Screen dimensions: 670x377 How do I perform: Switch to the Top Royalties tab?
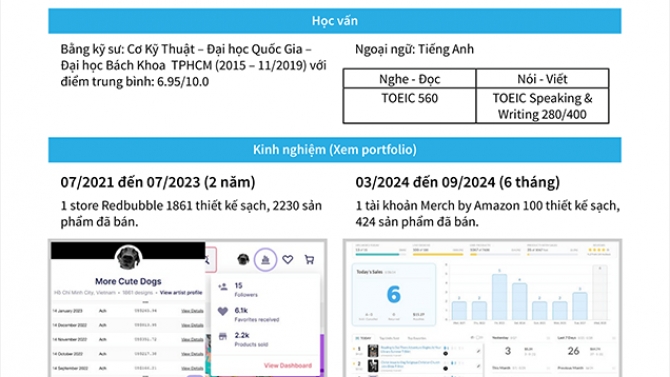click(417, 338)
